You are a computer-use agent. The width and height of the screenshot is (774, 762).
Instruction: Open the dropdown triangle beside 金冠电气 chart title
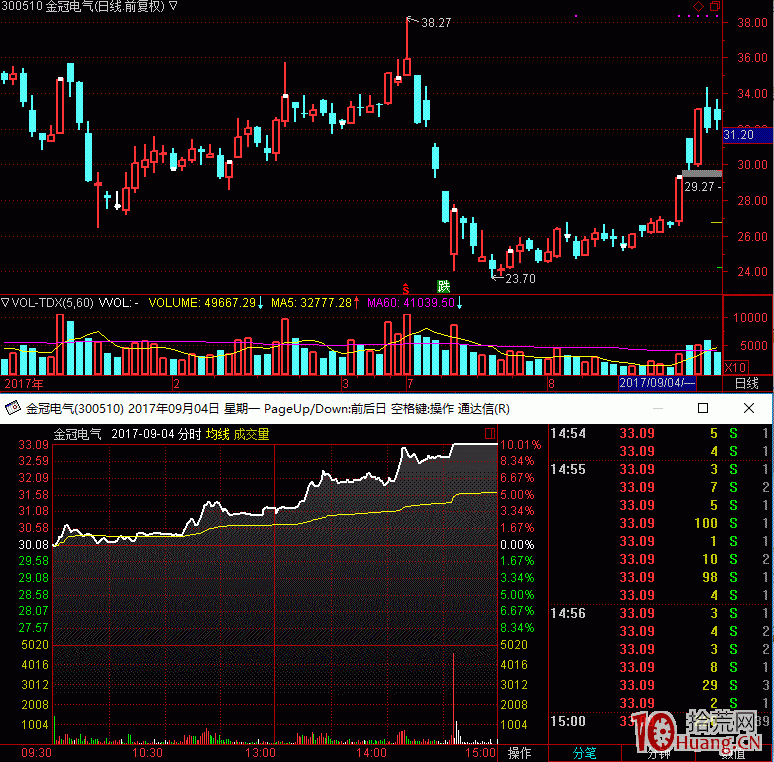(173, 6)
